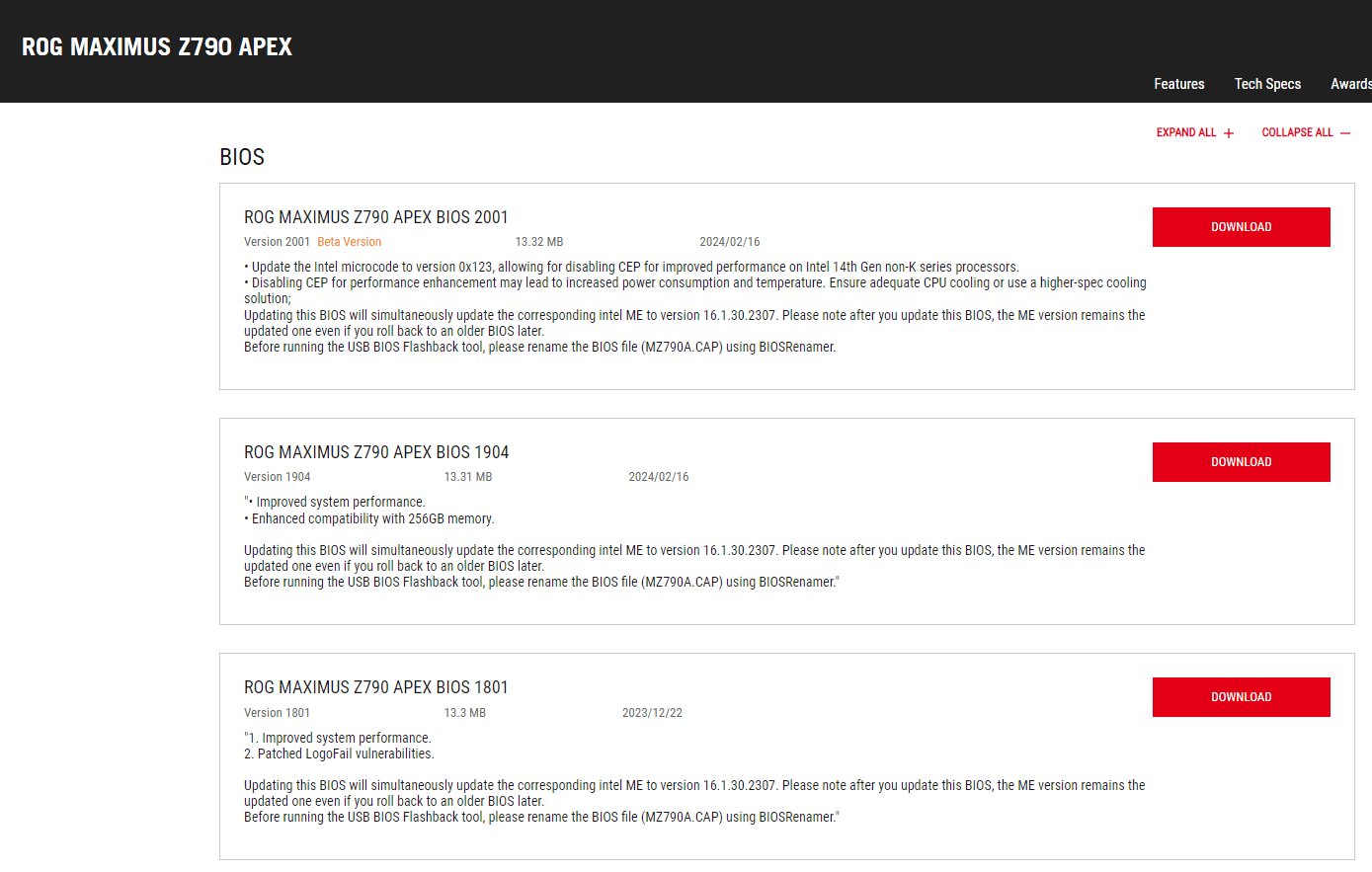Click the orange 'Beta Version' label

pos(349,242)
